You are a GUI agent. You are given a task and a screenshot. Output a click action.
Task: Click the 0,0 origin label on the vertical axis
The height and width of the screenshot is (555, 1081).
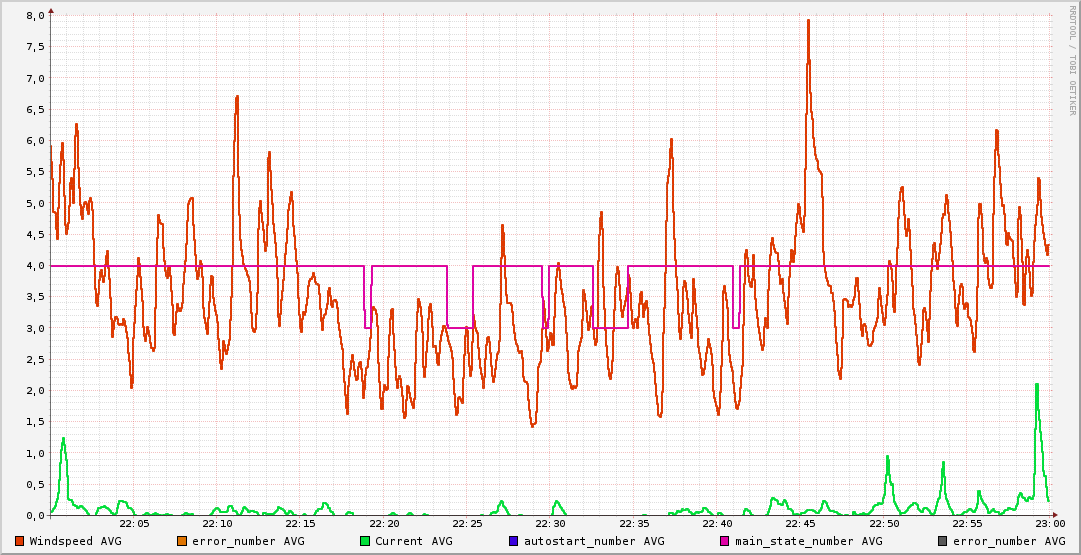34,515
